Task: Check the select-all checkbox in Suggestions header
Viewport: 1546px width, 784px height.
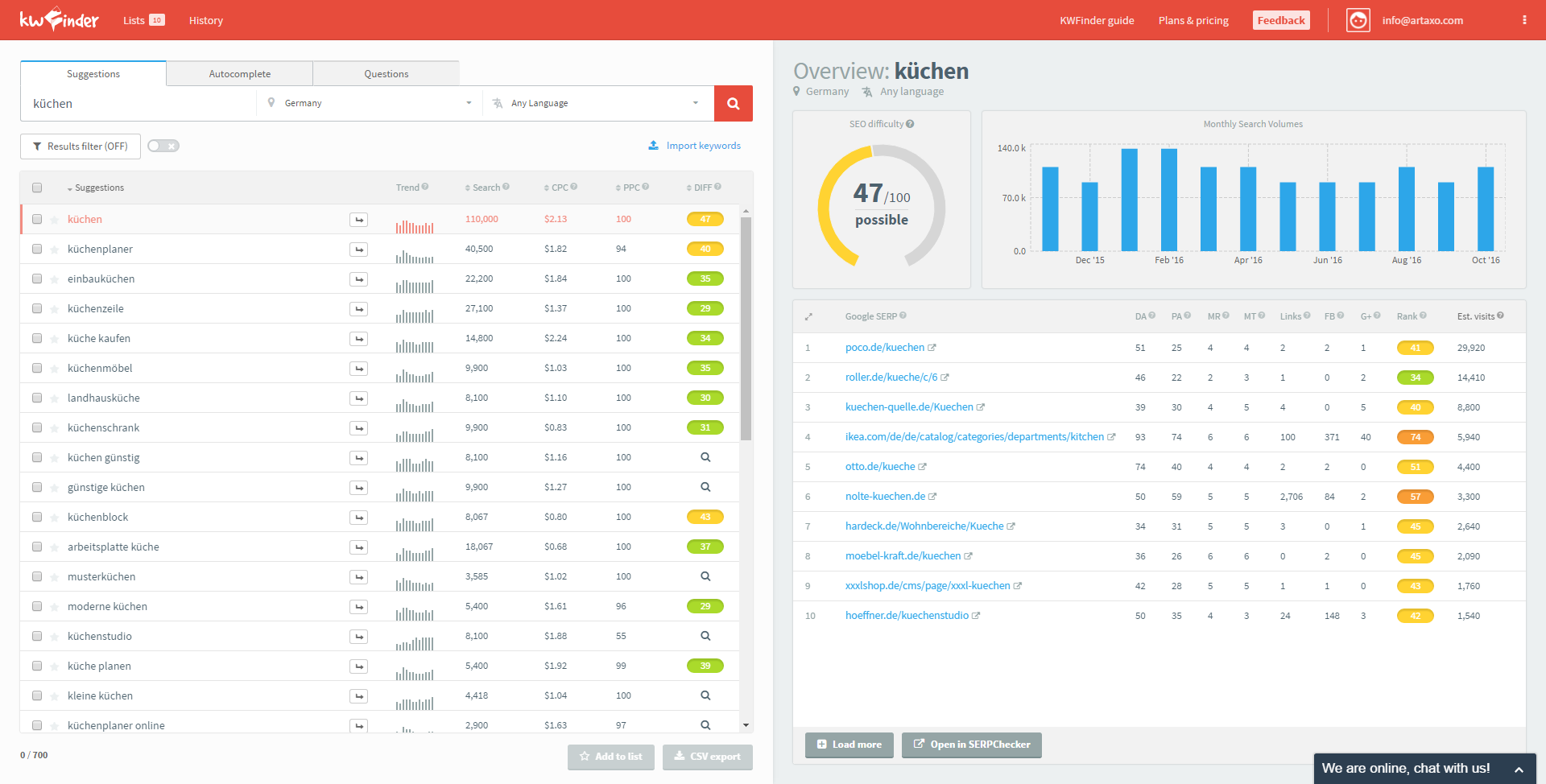Action: click(x=37, y=188)
